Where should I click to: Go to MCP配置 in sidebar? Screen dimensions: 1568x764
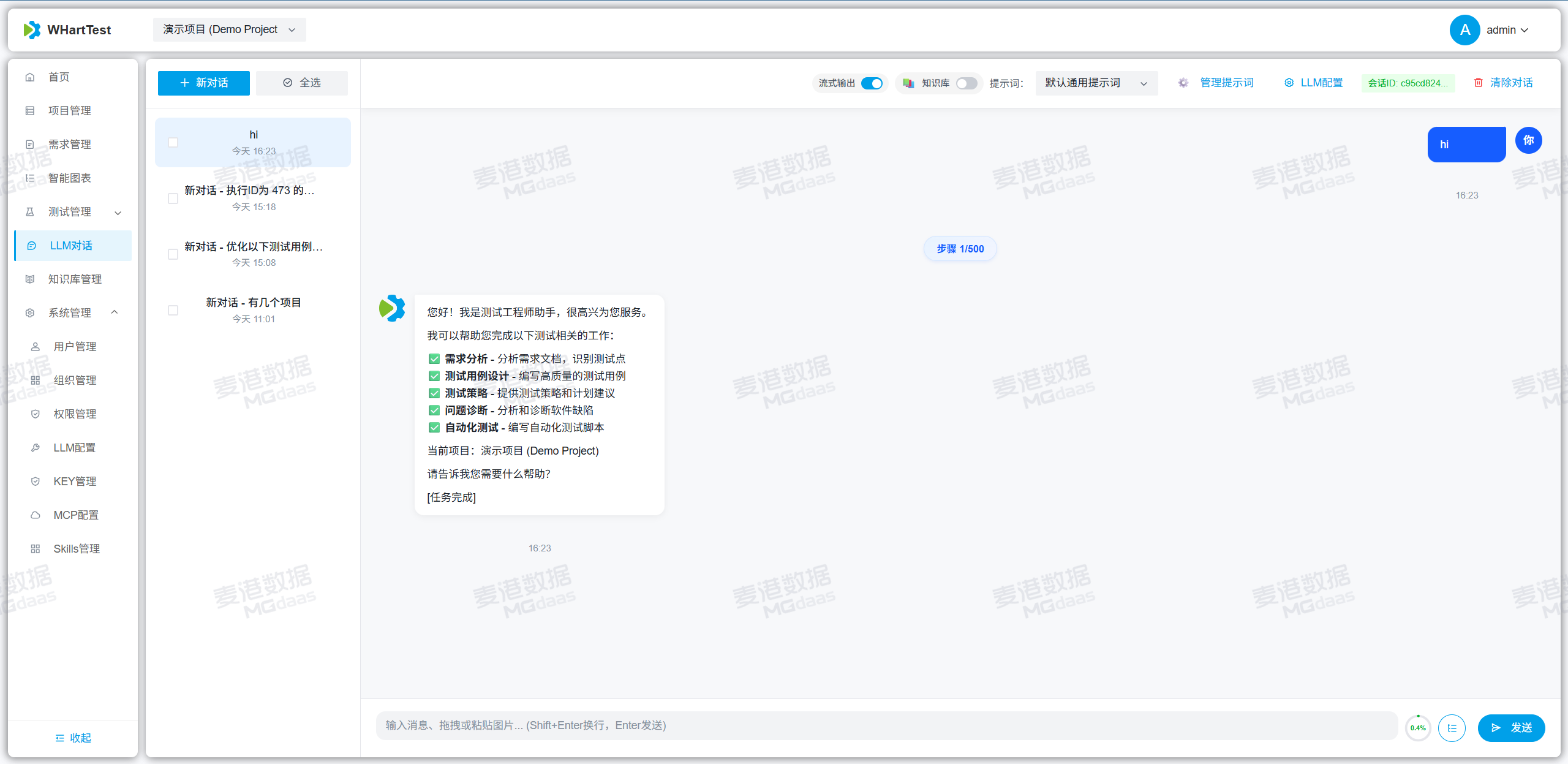pyautogui.click(x=76, y=515)
